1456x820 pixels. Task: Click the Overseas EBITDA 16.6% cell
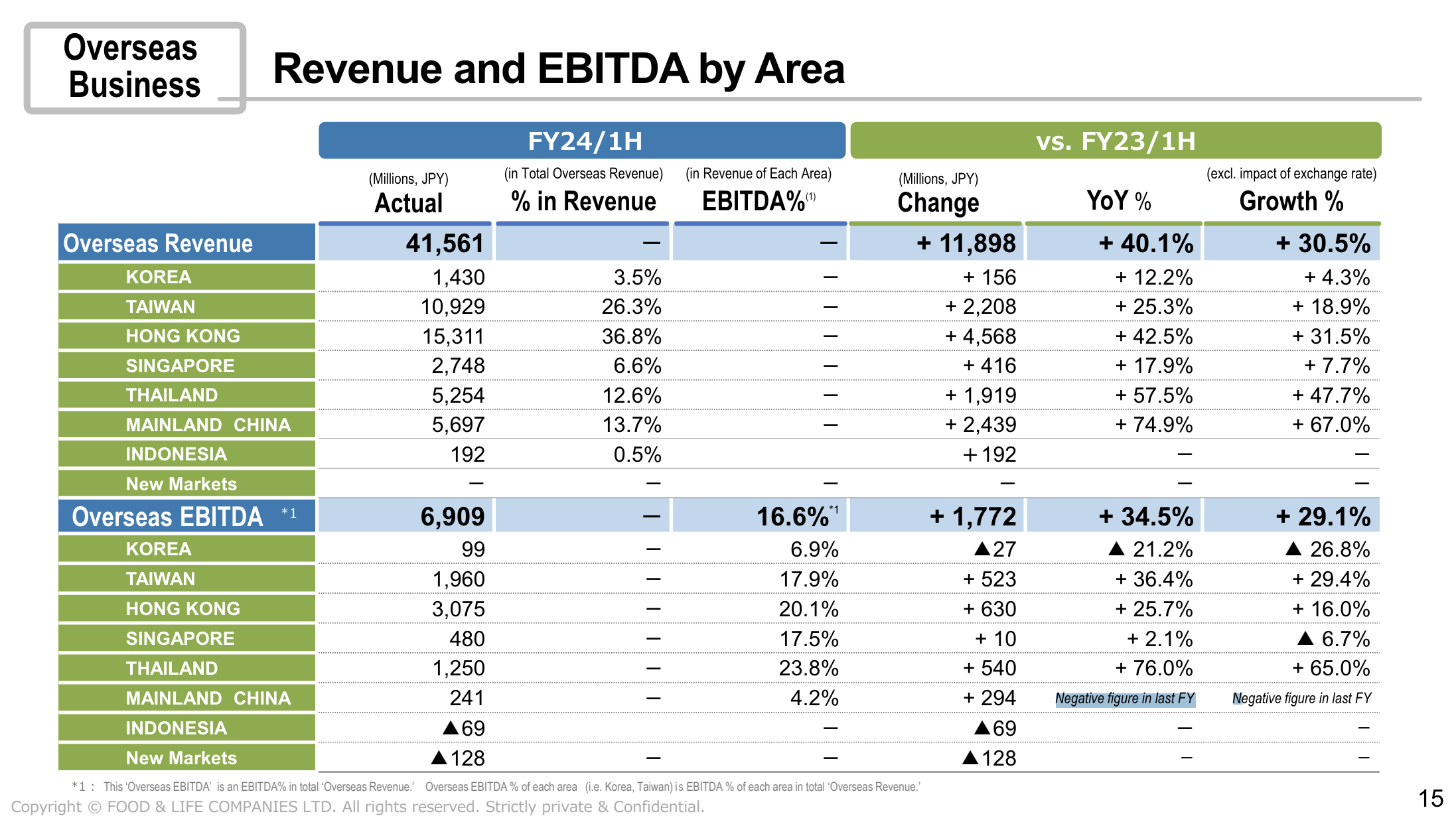[x=793, y=516]
